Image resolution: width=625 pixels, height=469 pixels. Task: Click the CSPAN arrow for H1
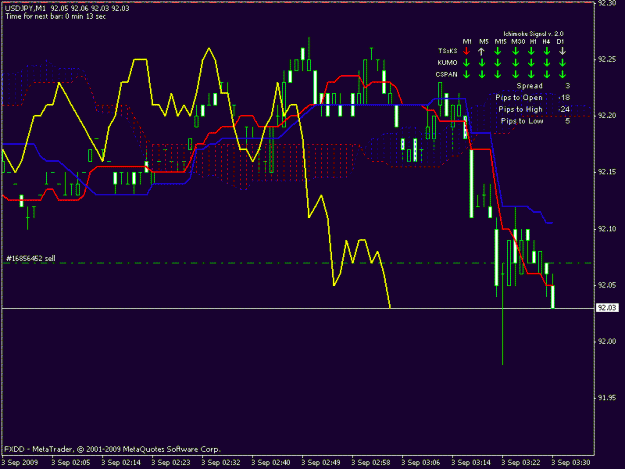tap(531, 74)
